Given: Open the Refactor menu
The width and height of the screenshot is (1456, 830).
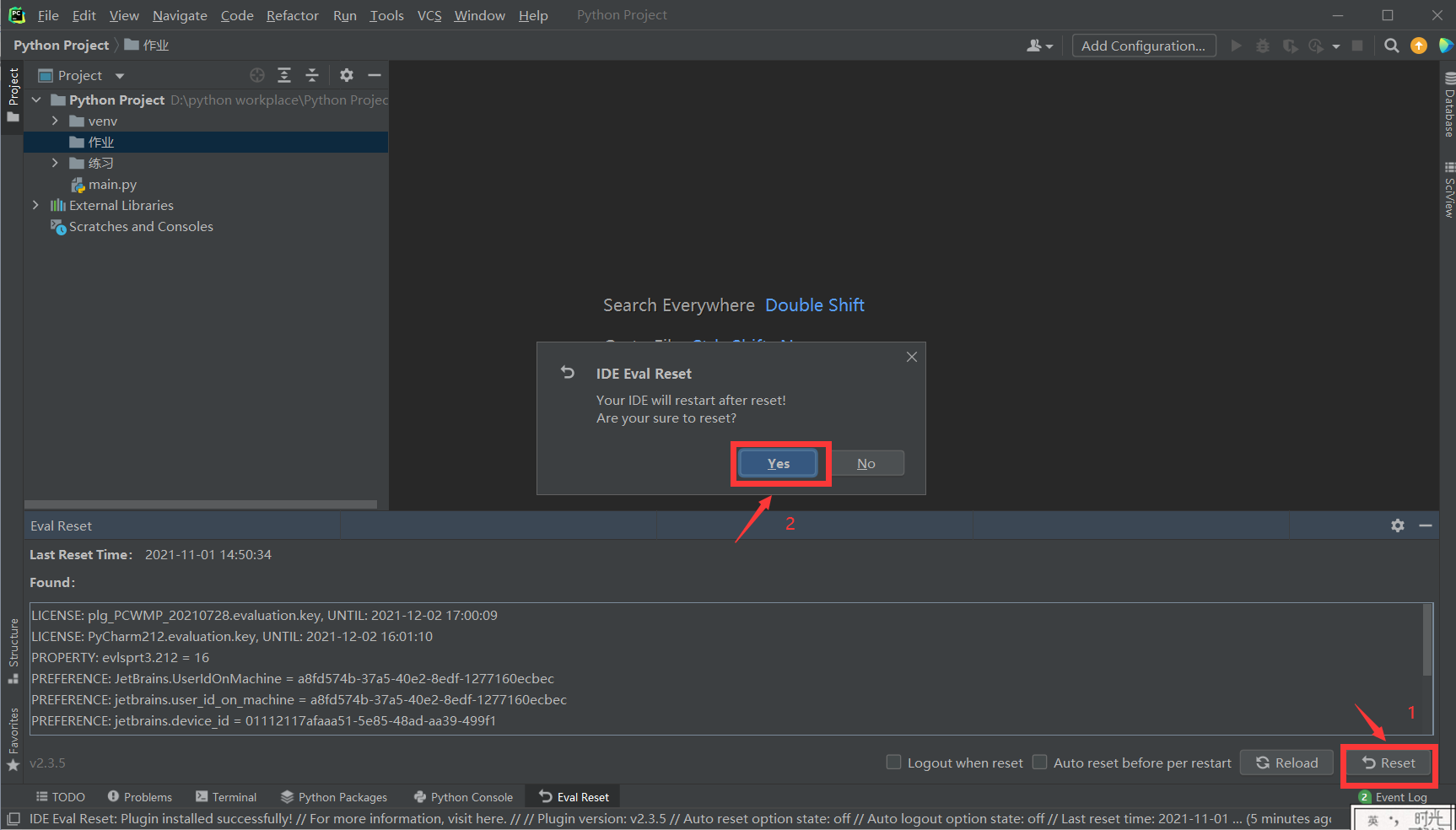Looking at the screenshot, I should pyautogui.click(x=293, y=15).
